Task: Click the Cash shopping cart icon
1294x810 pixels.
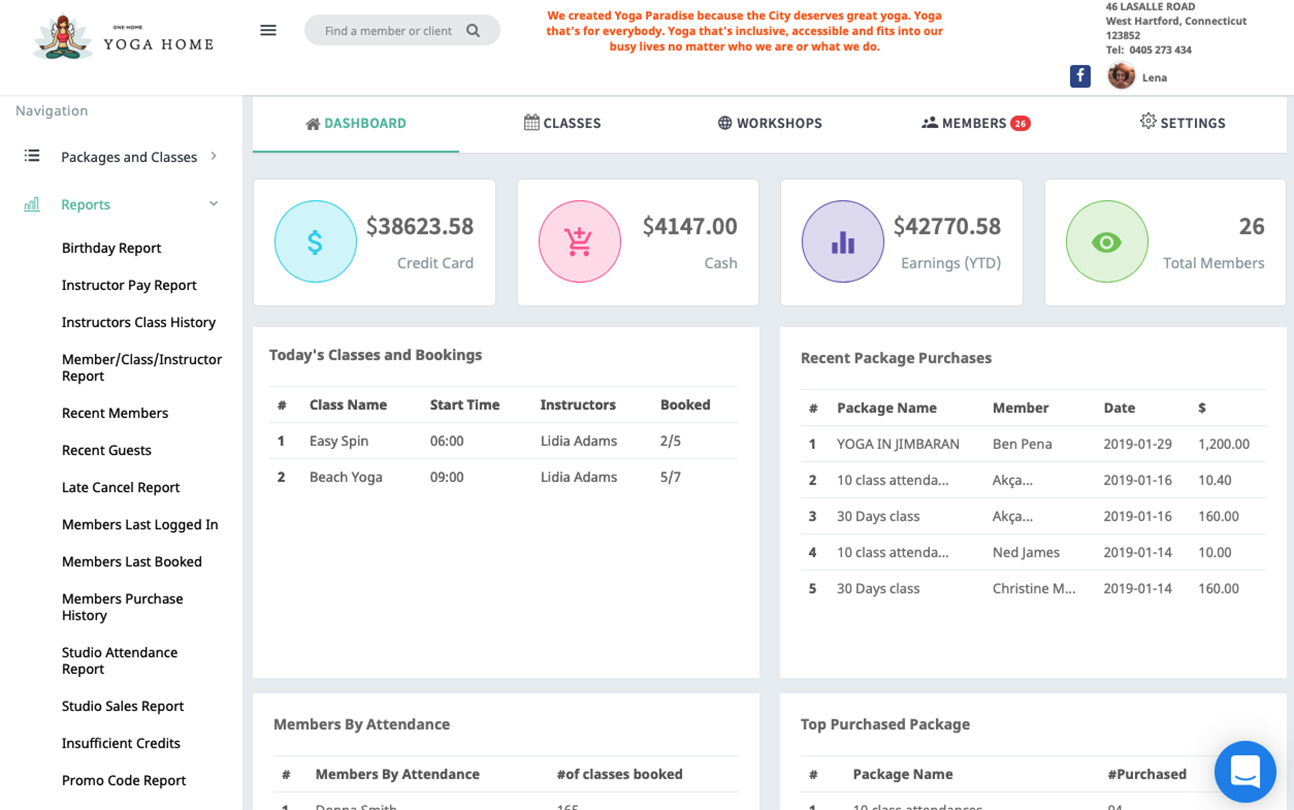Action: click(579, 242)
